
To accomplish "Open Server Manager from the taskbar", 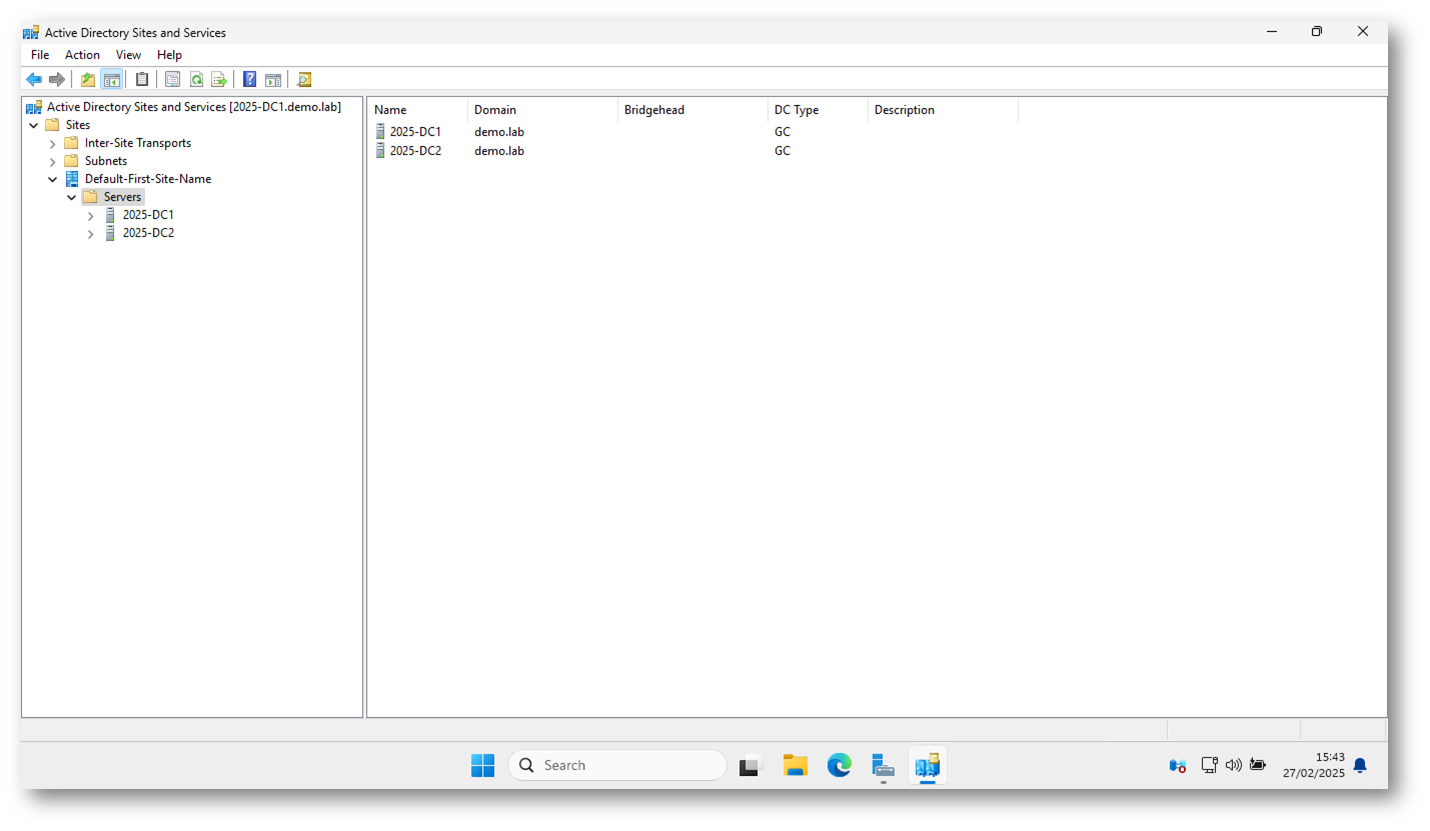I will tap(883, 766).
